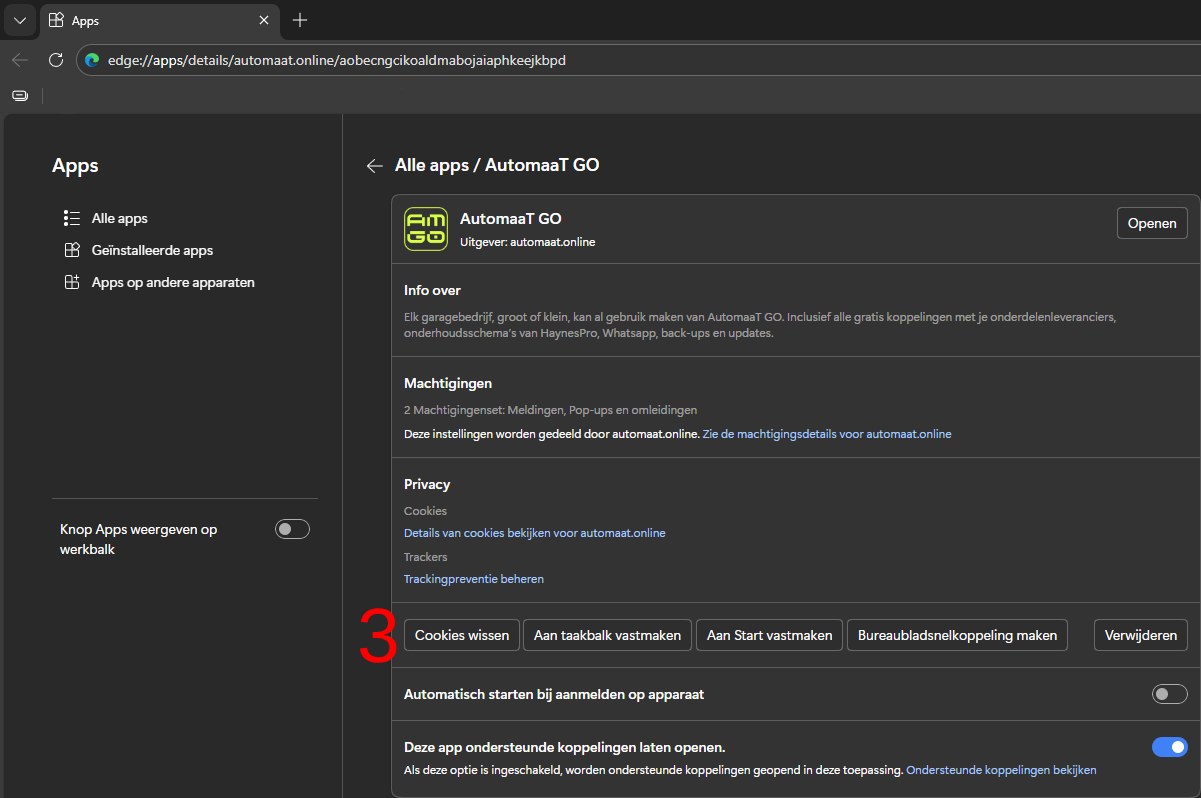
Task: Click the Trackers label under Privacy
Action: click(x=426, y=557)
